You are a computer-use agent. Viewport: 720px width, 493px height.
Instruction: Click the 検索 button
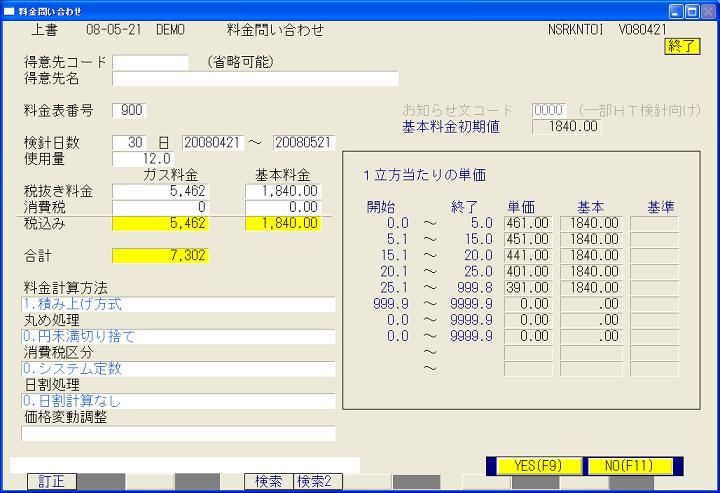click(269, 482)
